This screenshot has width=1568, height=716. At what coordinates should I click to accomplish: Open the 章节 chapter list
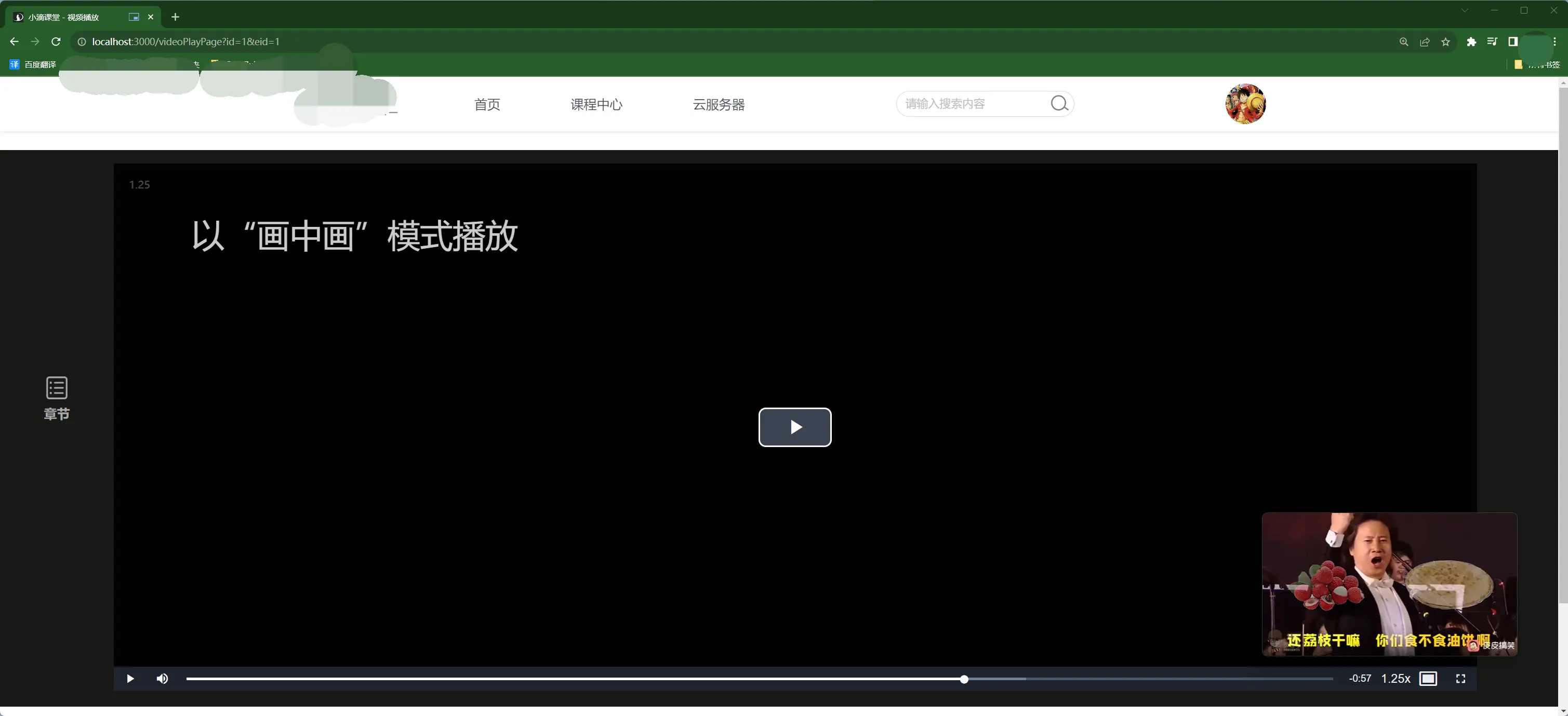click(57, 398)
